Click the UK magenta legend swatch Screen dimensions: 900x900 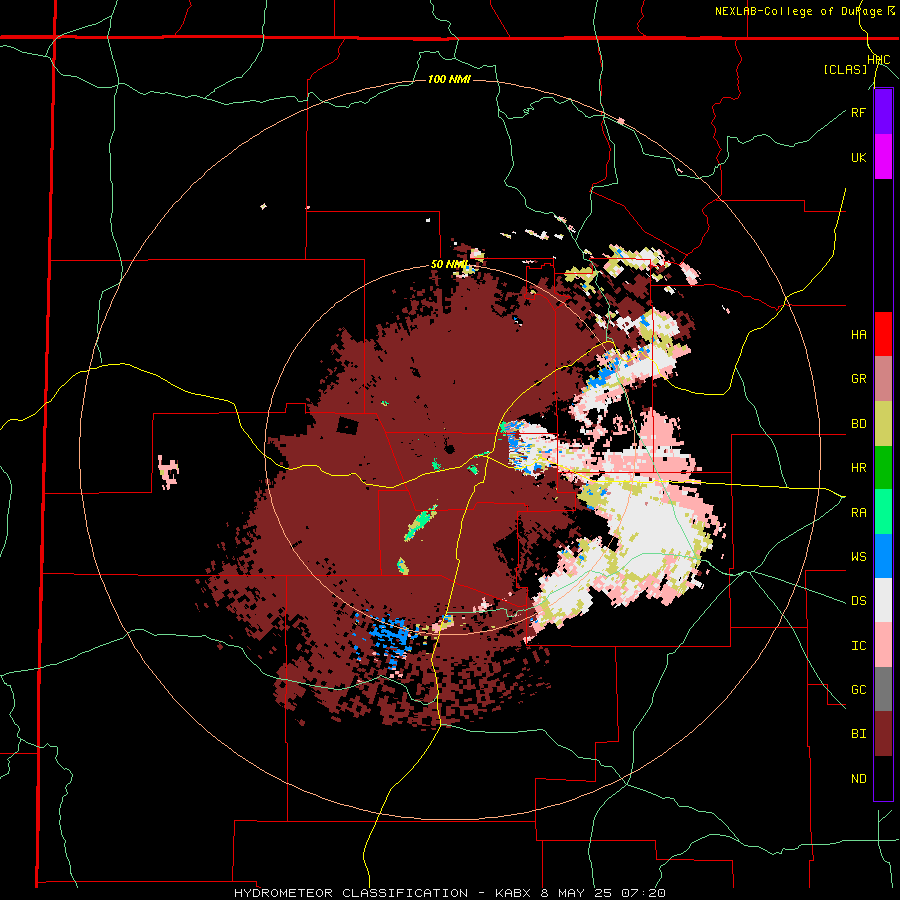click(x=883, y=157)
